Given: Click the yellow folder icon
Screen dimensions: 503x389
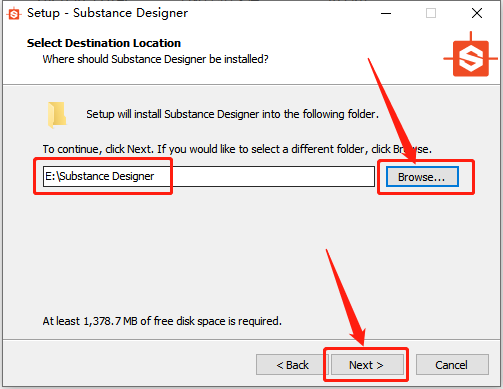Looking at the screenshot, I should tap(57, 115).
